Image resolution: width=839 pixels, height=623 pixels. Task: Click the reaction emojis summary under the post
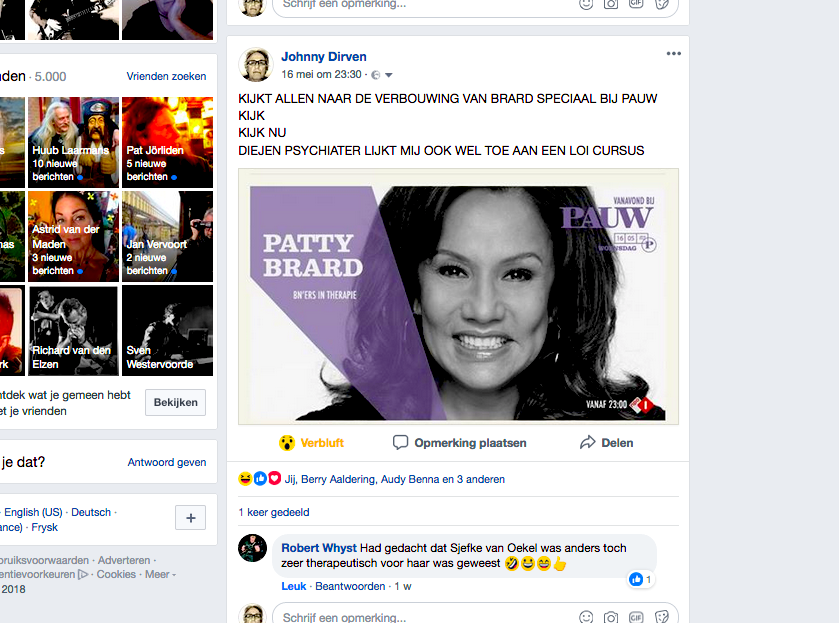(x=260, y=479)
